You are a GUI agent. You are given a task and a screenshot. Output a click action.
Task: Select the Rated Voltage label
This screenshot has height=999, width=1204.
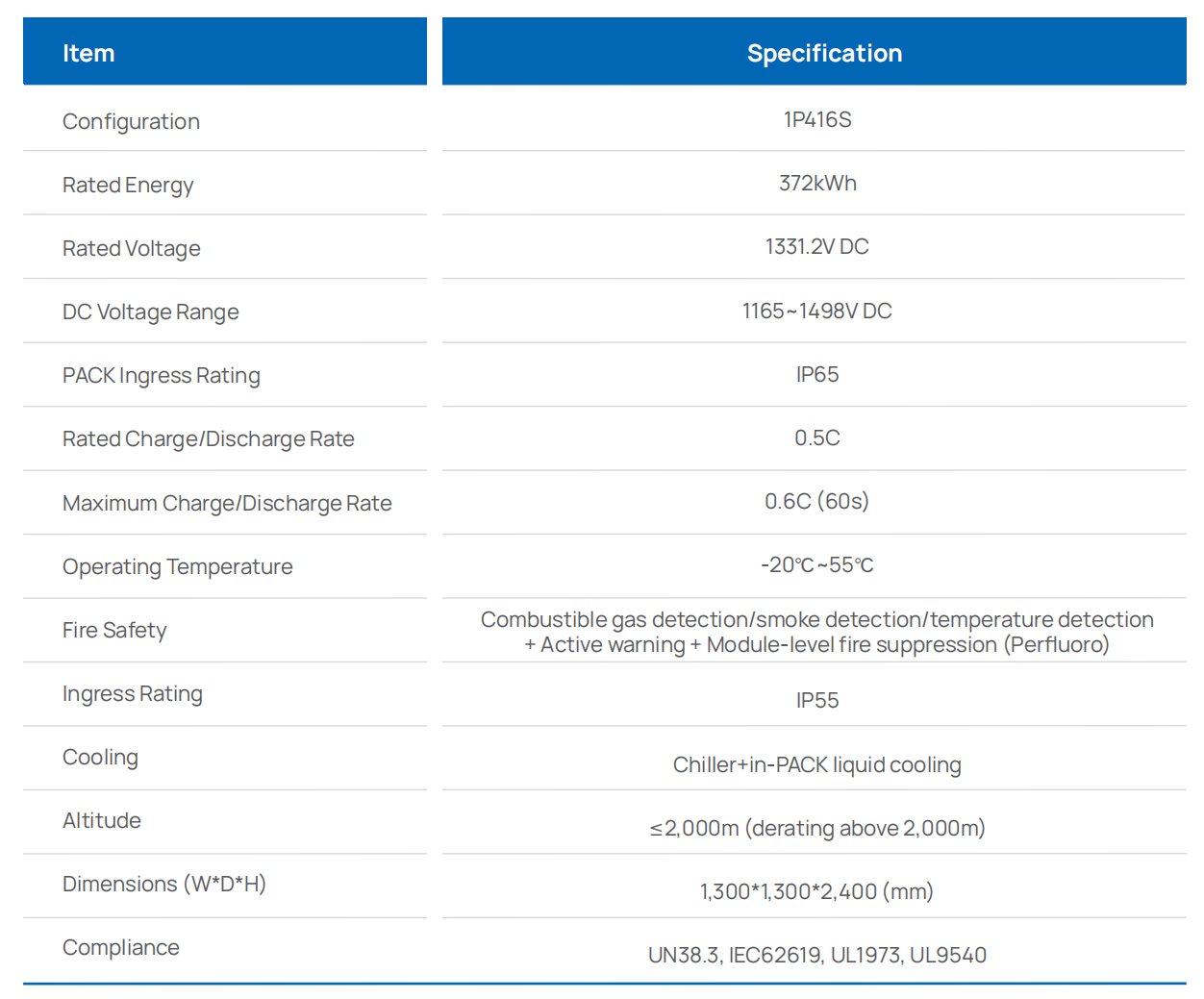[132, 249]
